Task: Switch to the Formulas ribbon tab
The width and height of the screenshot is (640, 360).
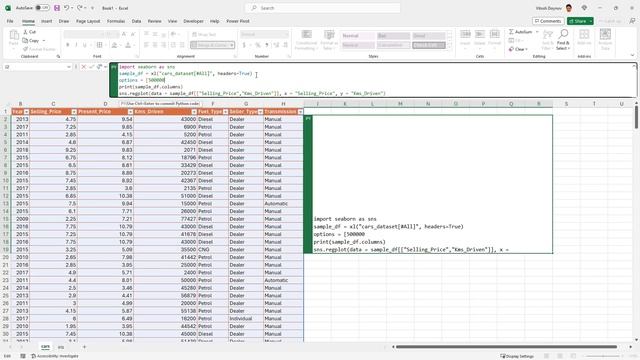Action: pyautogui.click(x=116, y=21)
